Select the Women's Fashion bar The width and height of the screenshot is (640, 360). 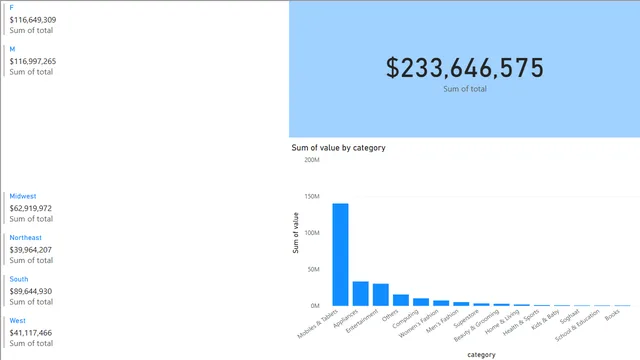[441, 303]
